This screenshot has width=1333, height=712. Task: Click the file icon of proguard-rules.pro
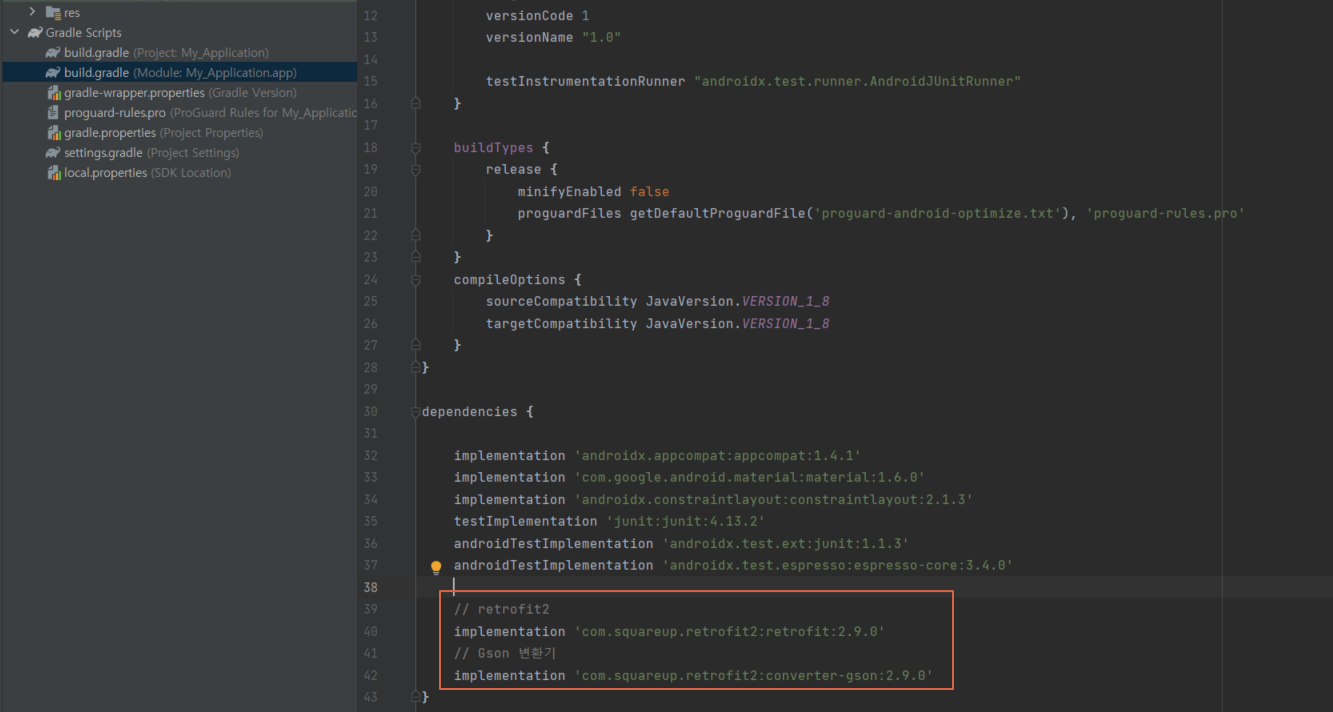coord(53,112)
